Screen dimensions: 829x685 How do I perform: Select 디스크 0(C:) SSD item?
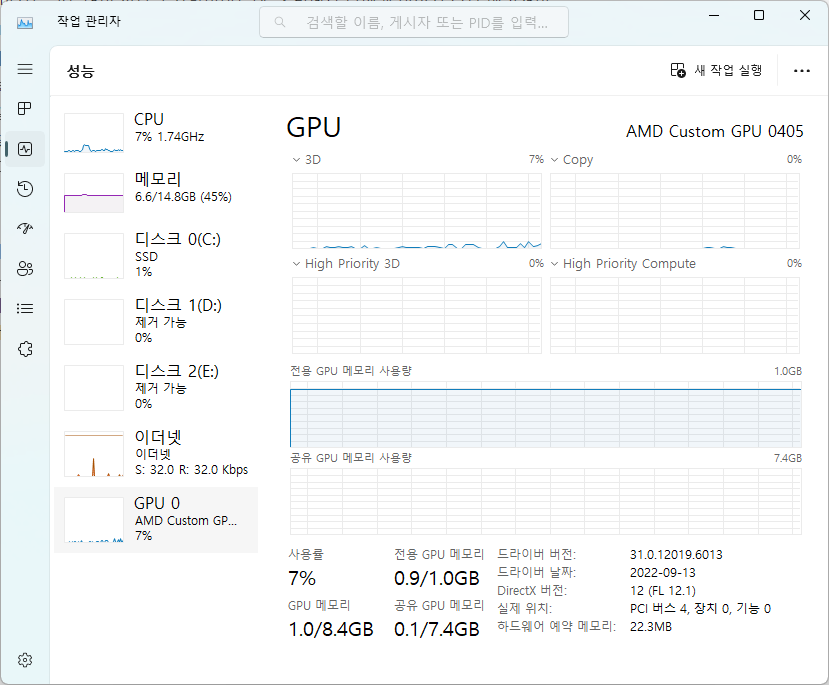tap(156, 255)
